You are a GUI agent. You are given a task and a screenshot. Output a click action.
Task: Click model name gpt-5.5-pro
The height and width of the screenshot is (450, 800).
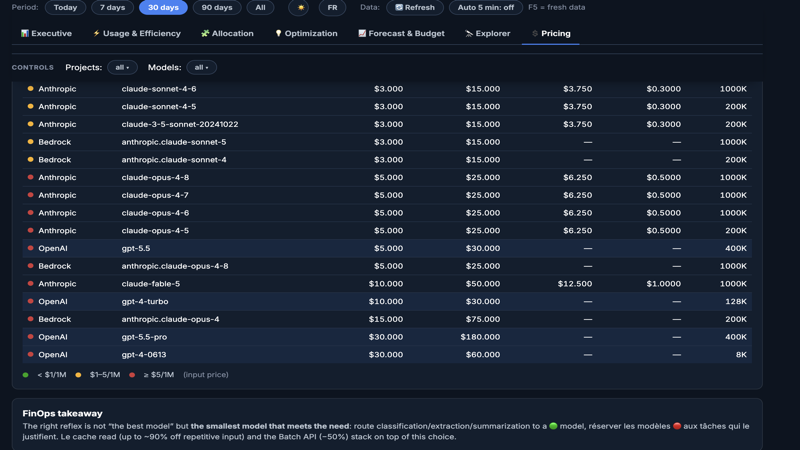[x=144, y=337]
